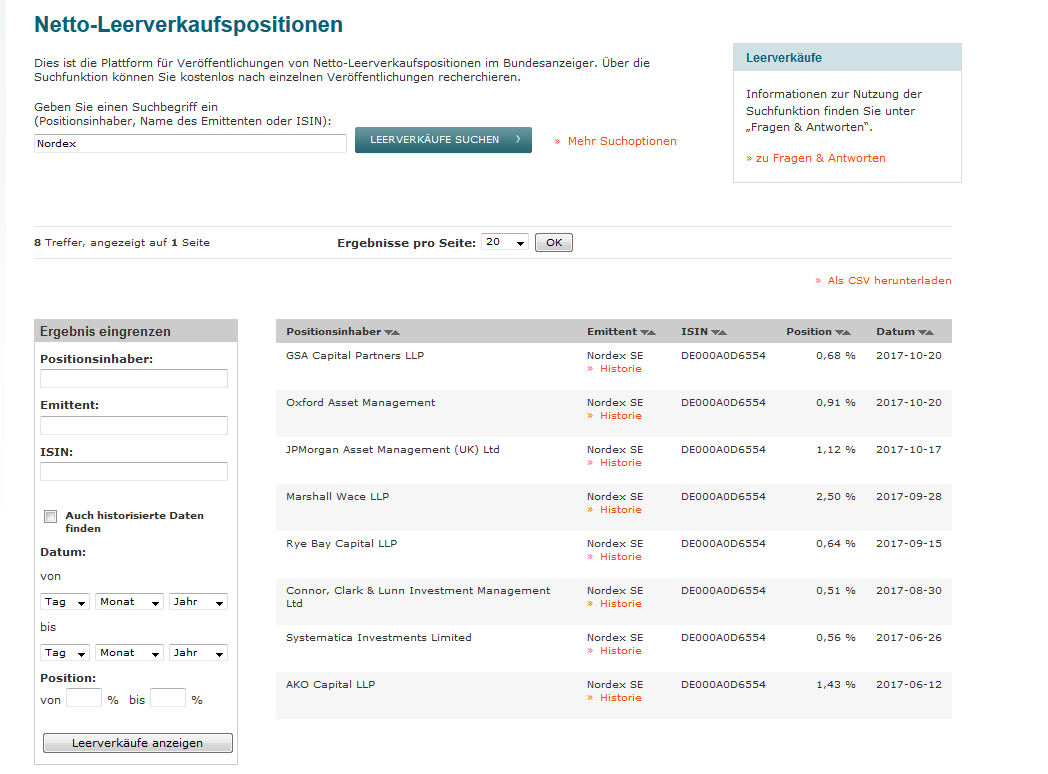
Task: Enable "Auch historisierte Daten finden" checkbox
Action: pos(50,516)
